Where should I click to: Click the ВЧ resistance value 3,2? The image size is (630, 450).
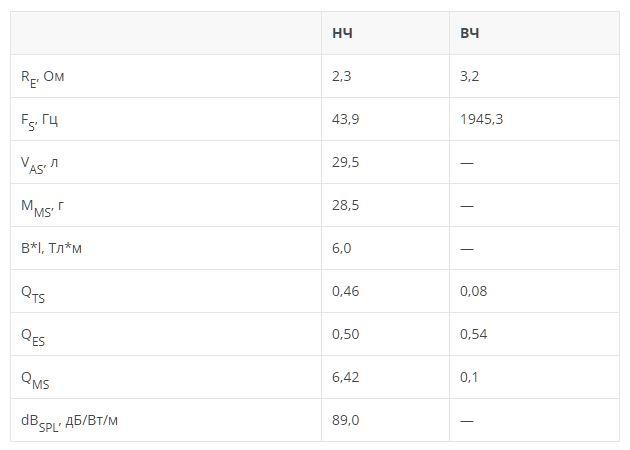click(x=469, y=76)
